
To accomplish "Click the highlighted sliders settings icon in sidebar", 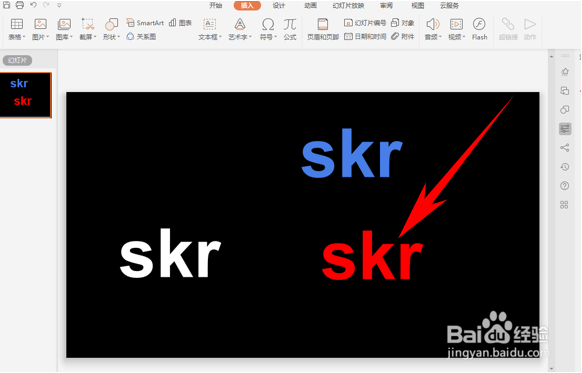I will click(565, 129).
